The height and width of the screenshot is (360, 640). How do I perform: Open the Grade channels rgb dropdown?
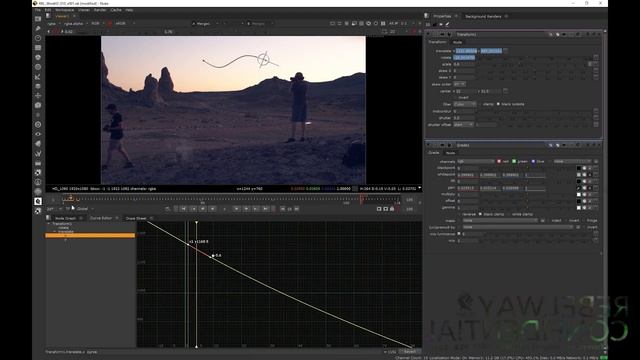(476, 162)
